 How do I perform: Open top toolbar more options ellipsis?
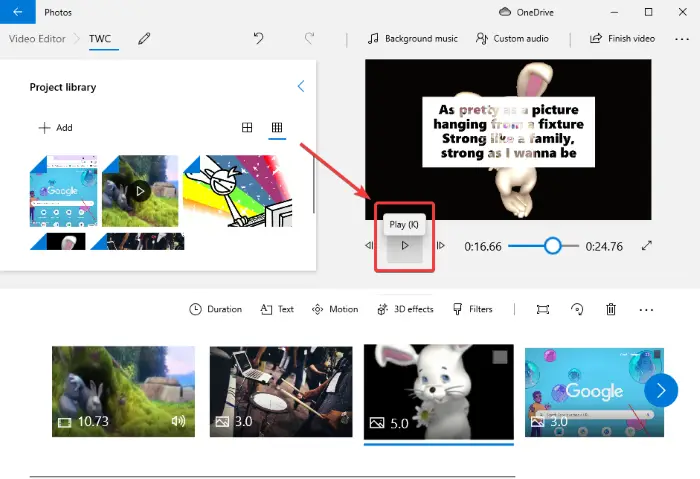point(682,39)
